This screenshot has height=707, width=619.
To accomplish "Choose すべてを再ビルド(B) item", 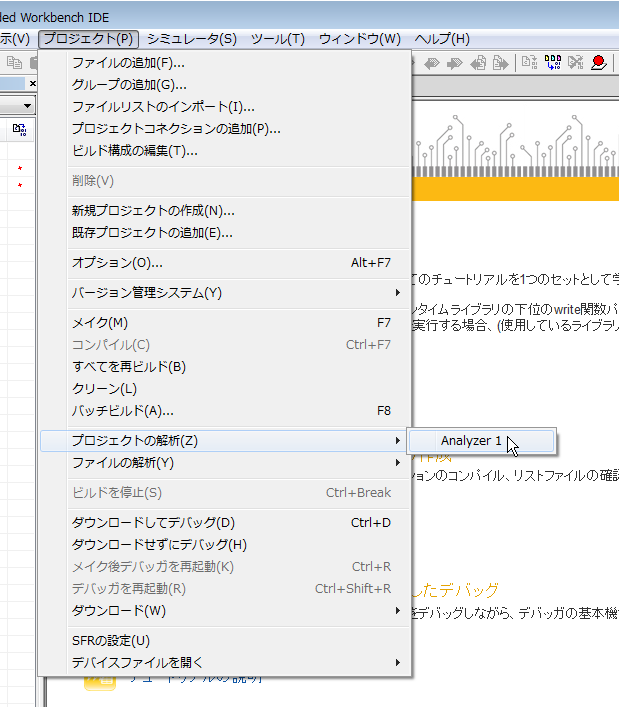I will coord(225,367).
